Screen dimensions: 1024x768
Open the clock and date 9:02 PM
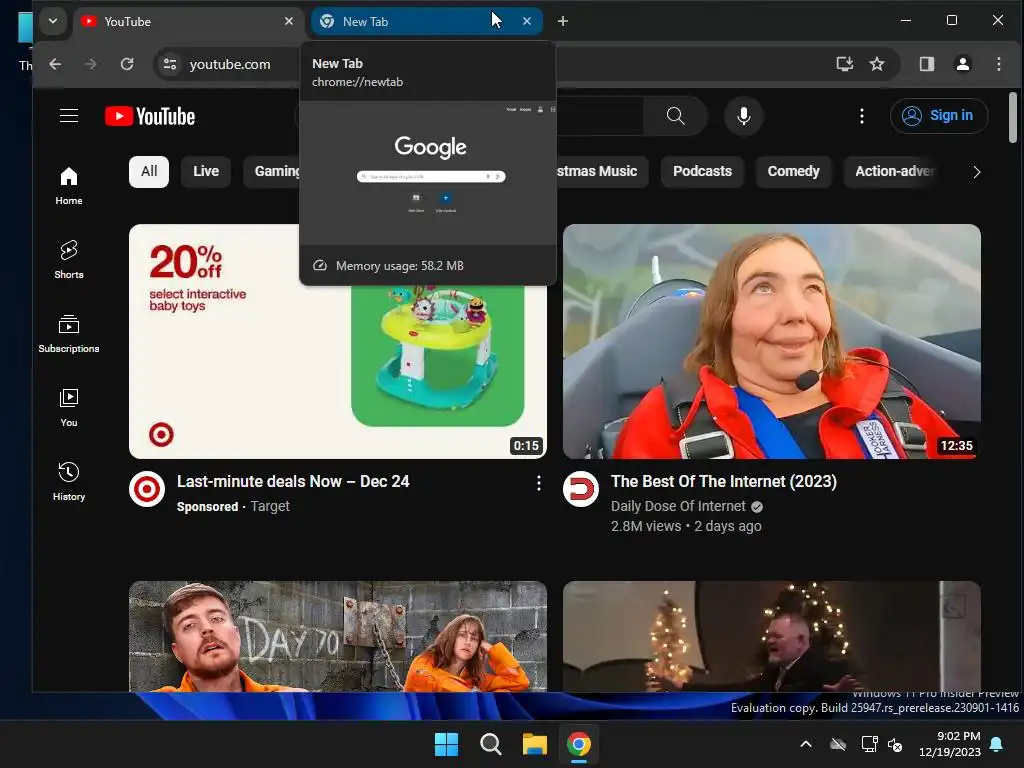950,744
